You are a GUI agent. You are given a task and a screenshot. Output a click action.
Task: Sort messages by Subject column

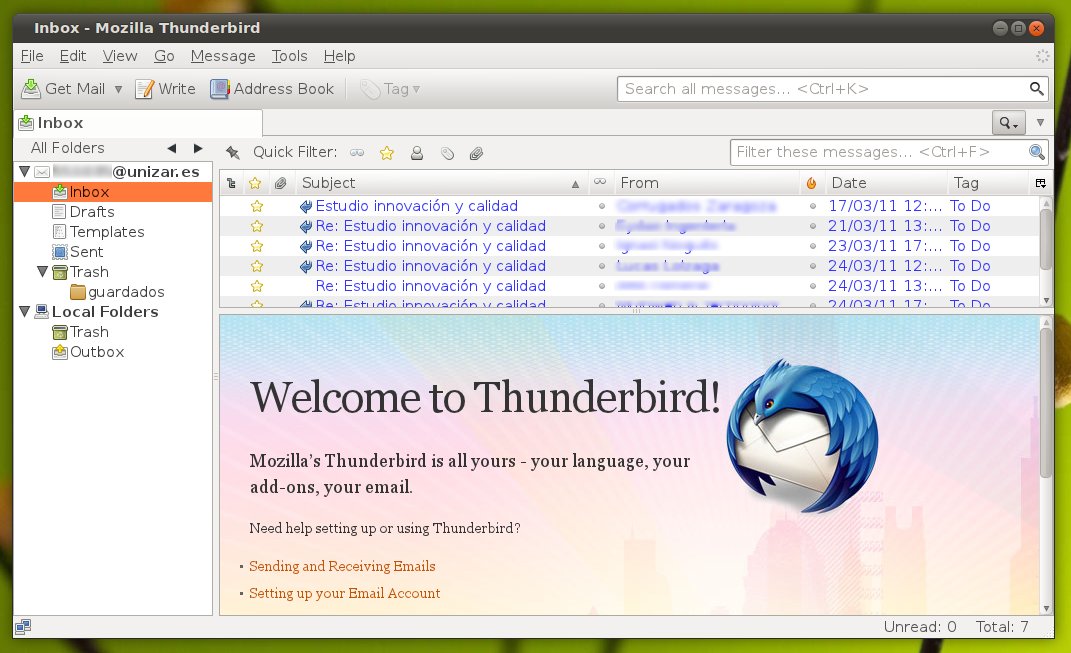(441, 183)
